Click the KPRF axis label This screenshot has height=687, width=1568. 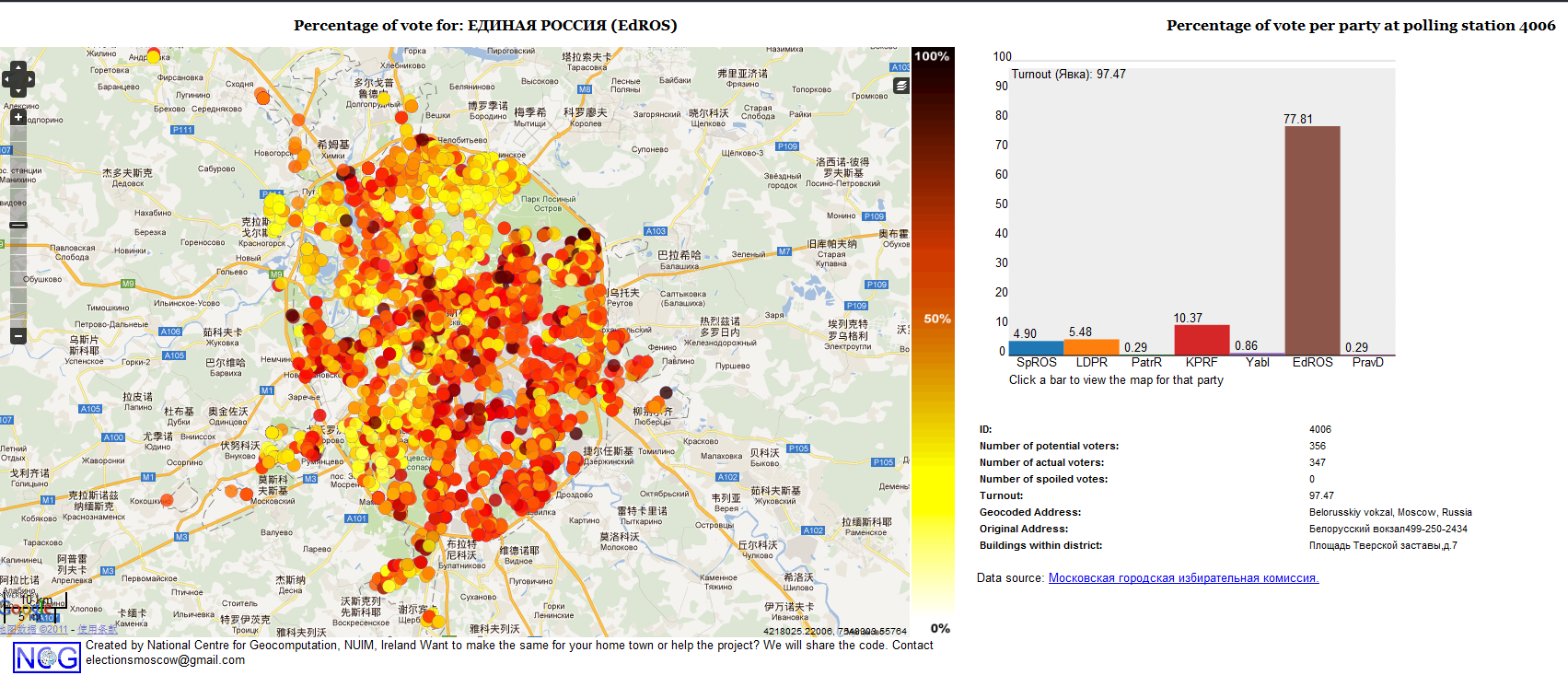[1202, 363]
